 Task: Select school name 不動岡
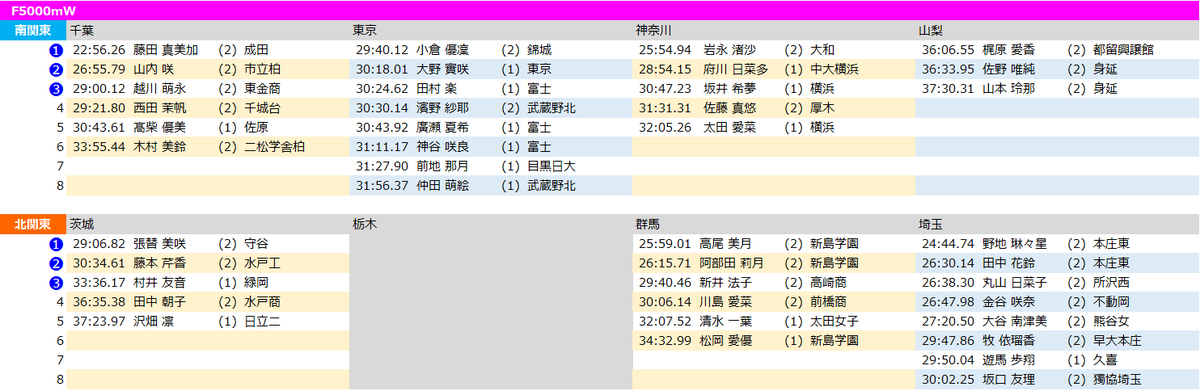click(1111, 303)
